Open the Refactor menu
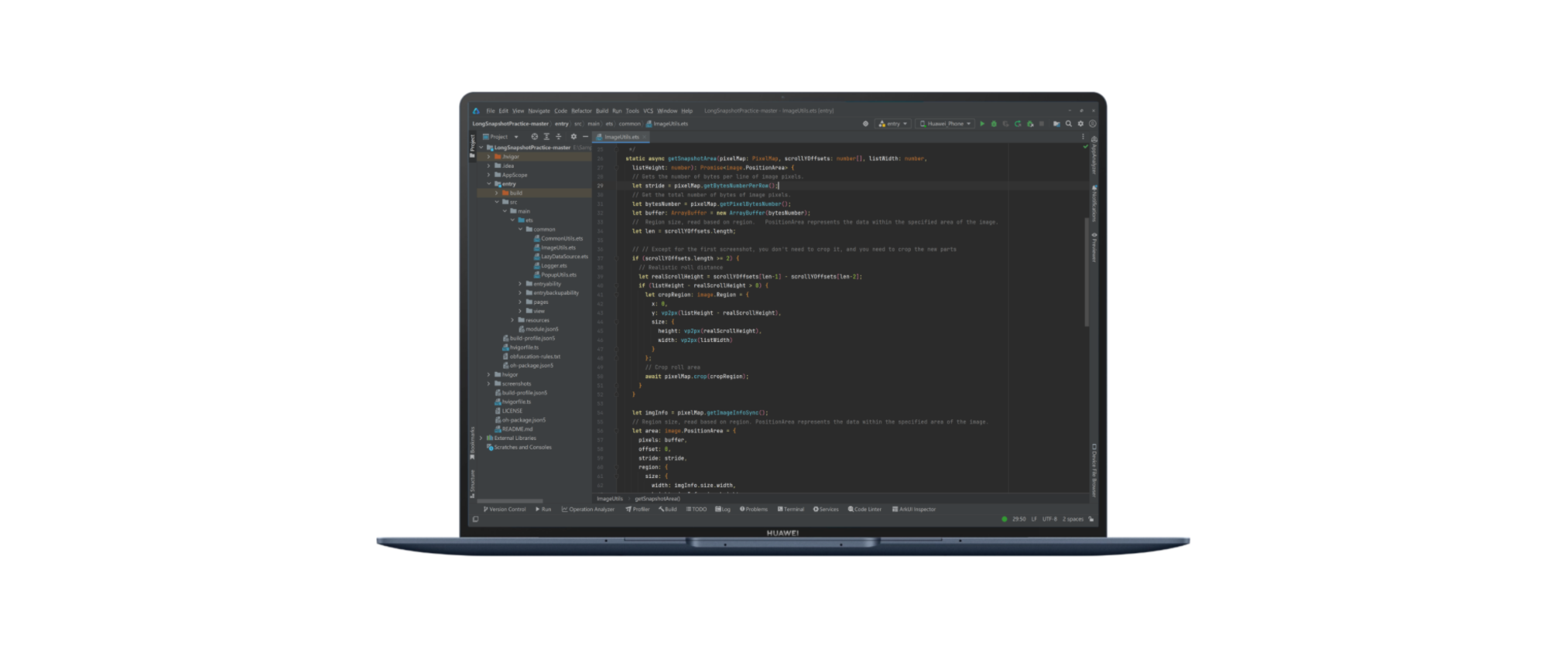 [581, 111]
